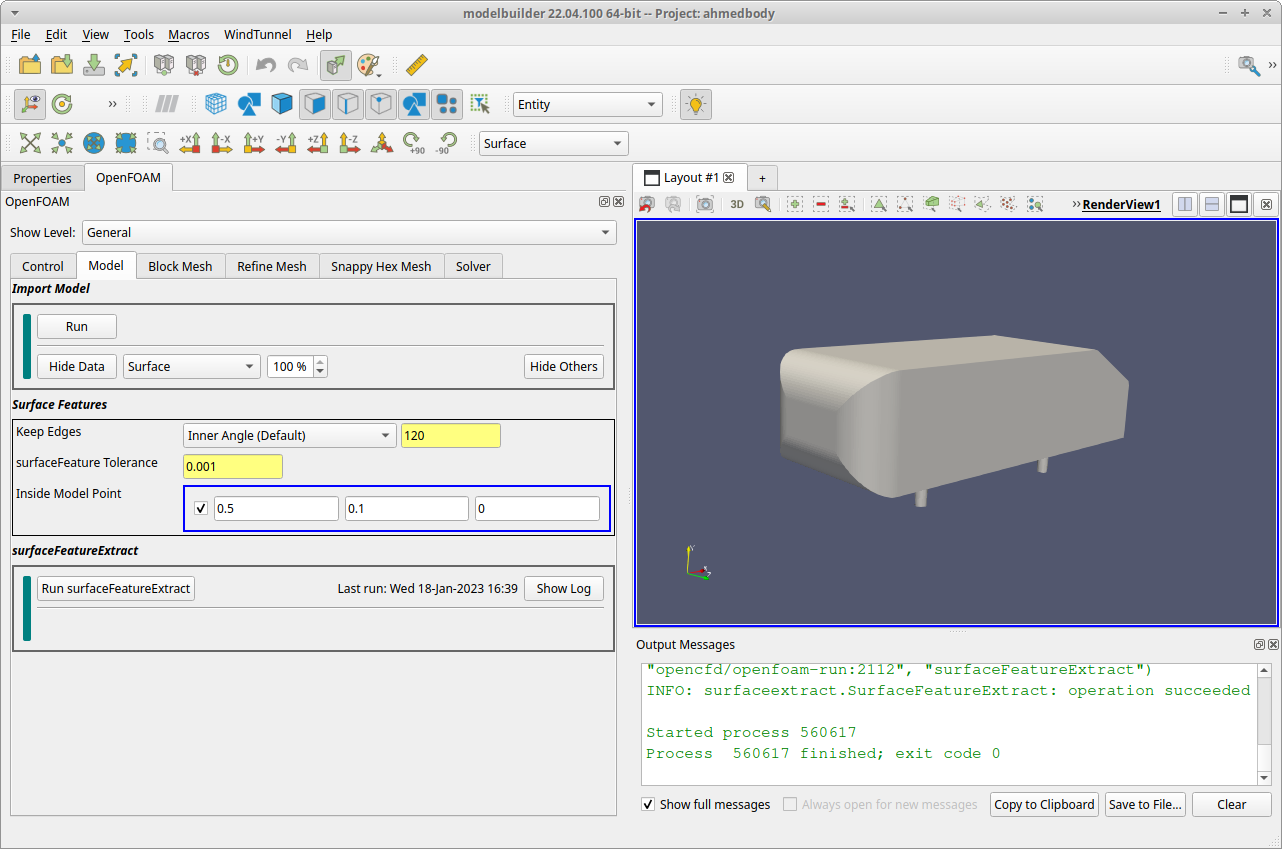Click the redo arrow icon
1282x849 pixels.
[297, 65]
